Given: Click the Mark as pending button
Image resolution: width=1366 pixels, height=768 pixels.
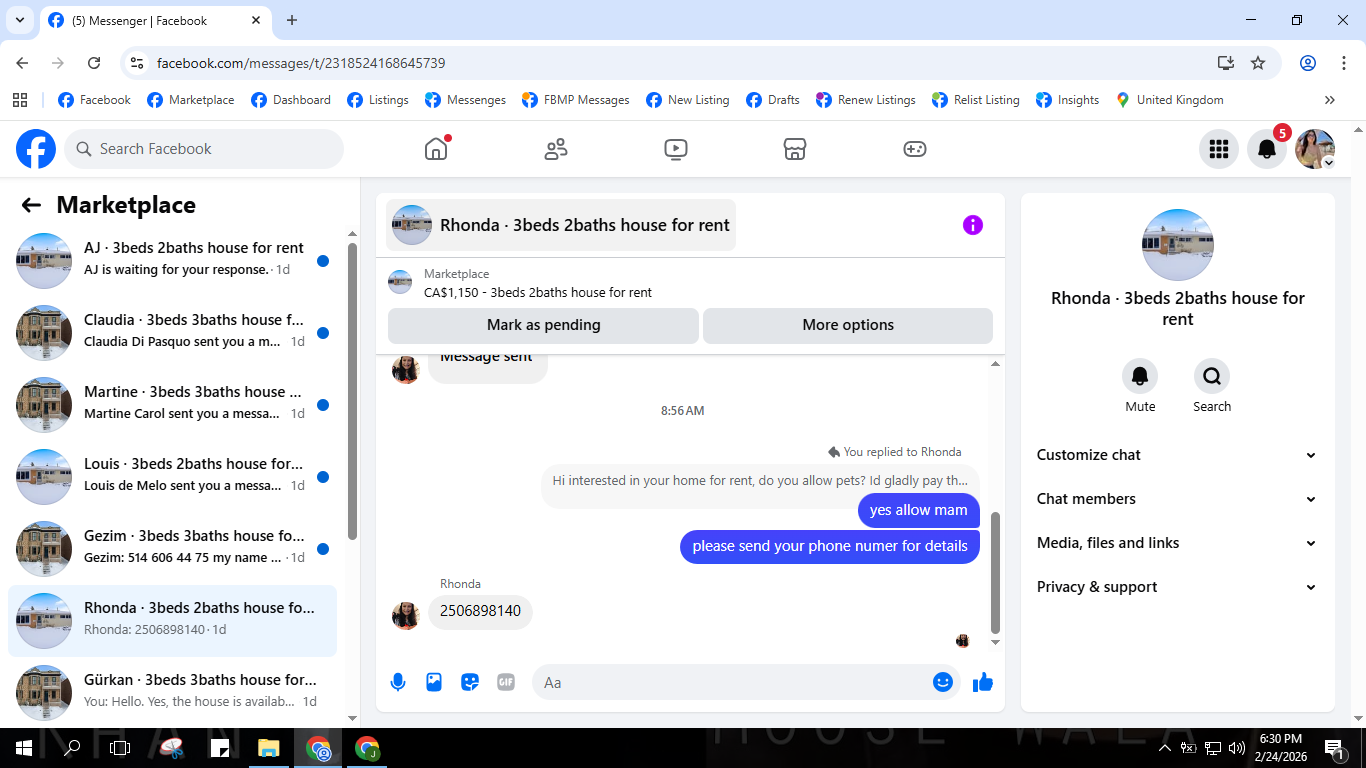Looking at the screenshot, I should 543,325.
